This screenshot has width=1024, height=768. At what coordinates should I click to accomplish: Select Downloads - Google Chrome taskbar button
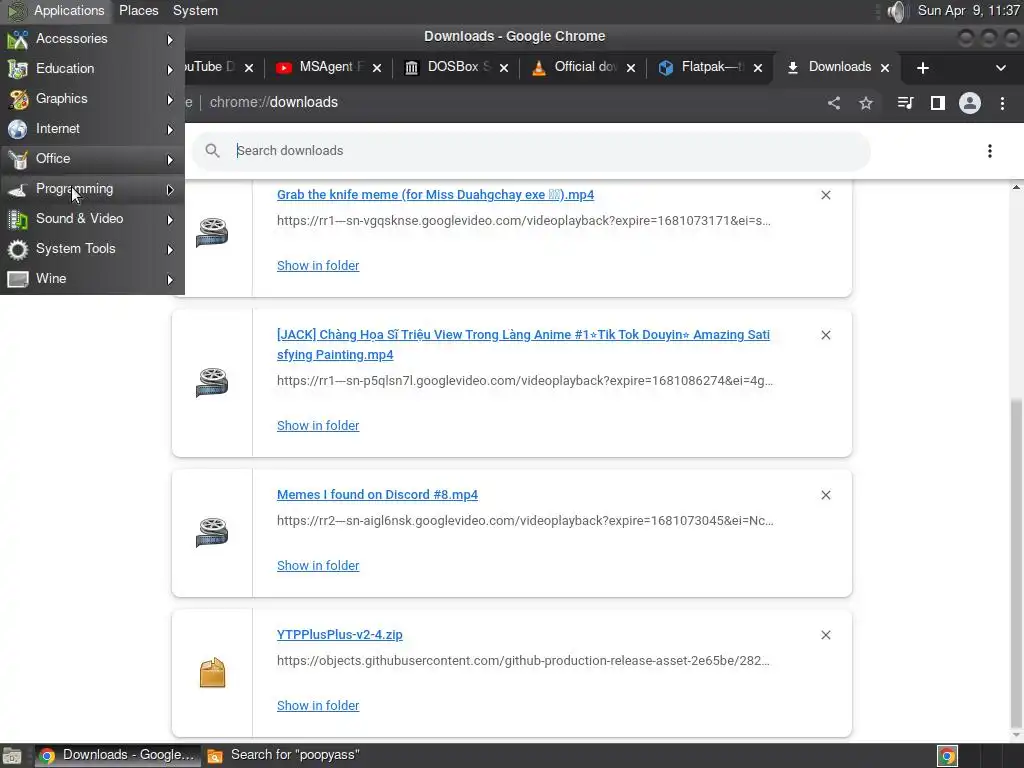pos(116,755)
